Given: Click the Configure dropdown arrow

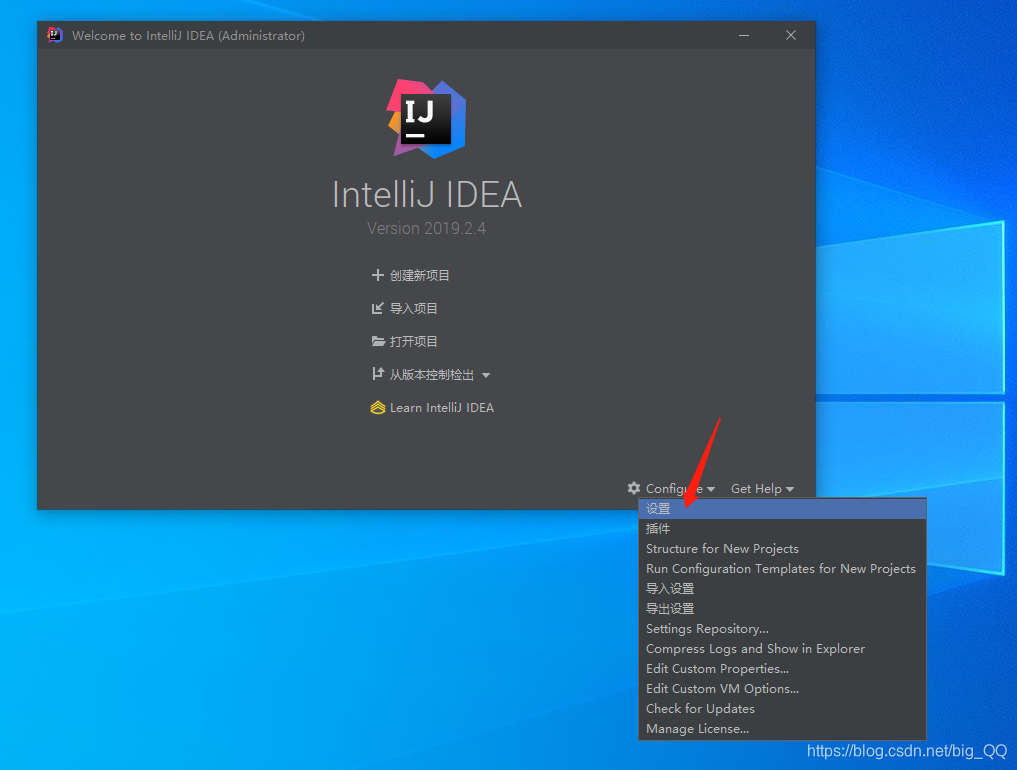Looking at the screenshot, I should [x=711, y=489].
